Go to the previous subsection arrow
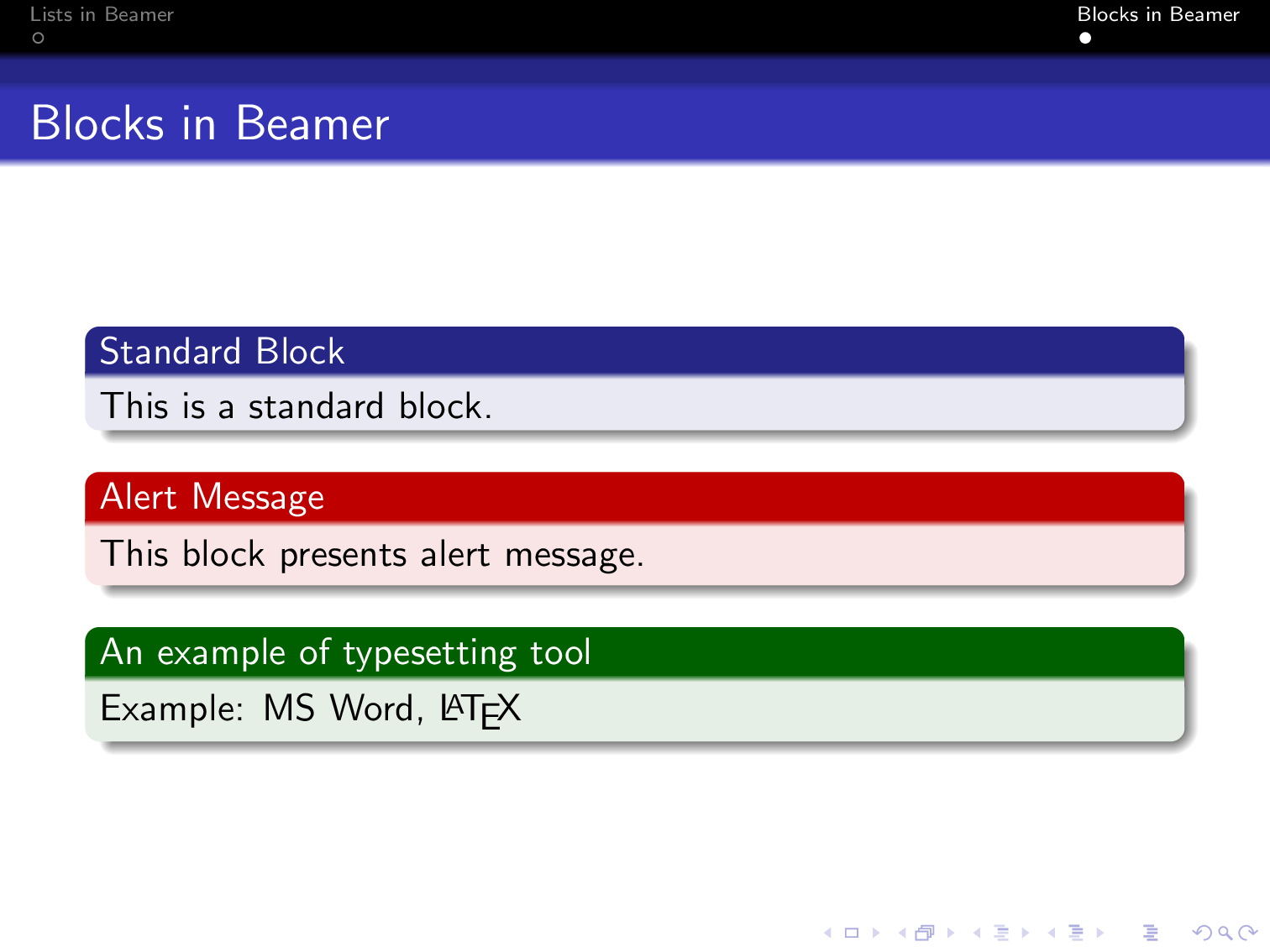Image resolution: width=1270 pixels, height=952 pixels. [x=977, y=932]
